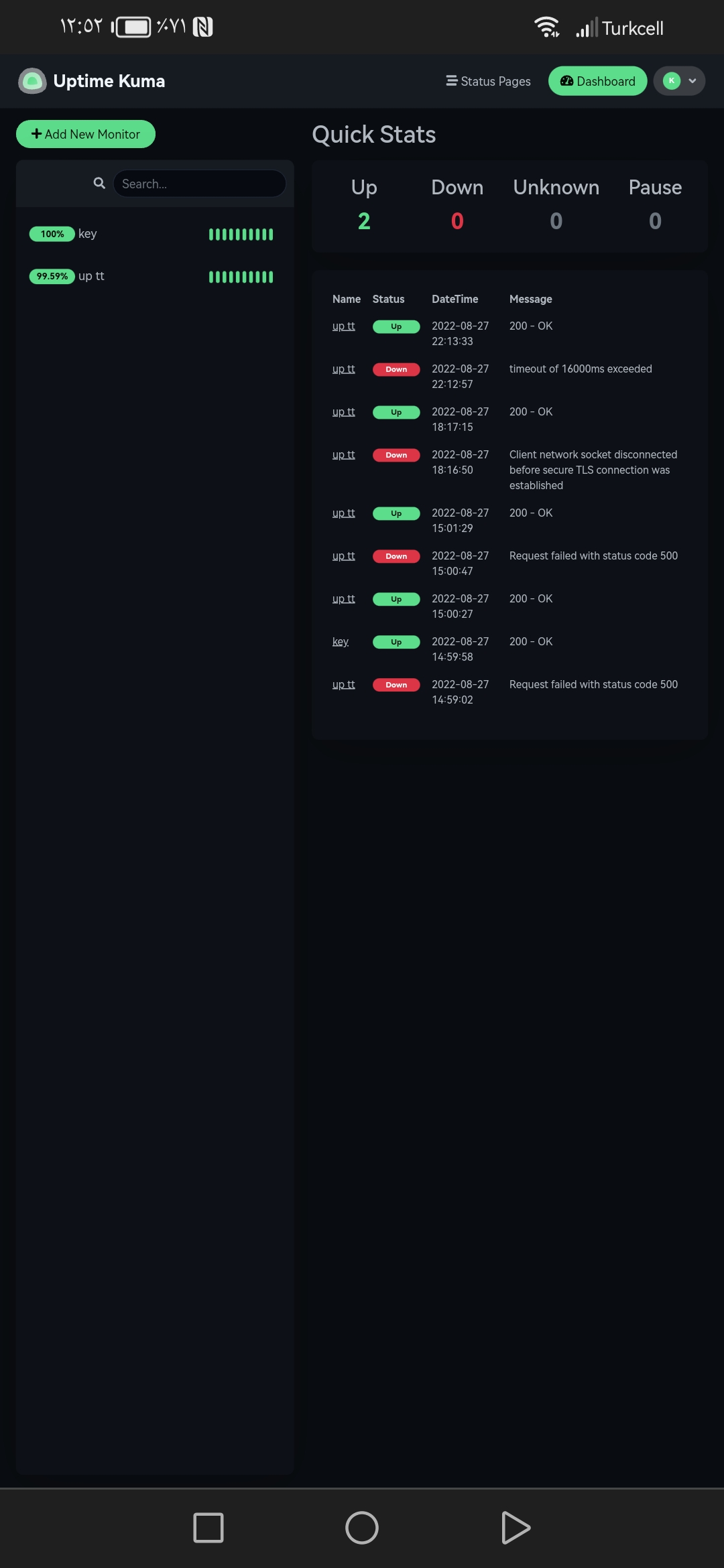Click the green Up badge on key's latest event
724x1568 pixels.
click(x=396, y=641)
